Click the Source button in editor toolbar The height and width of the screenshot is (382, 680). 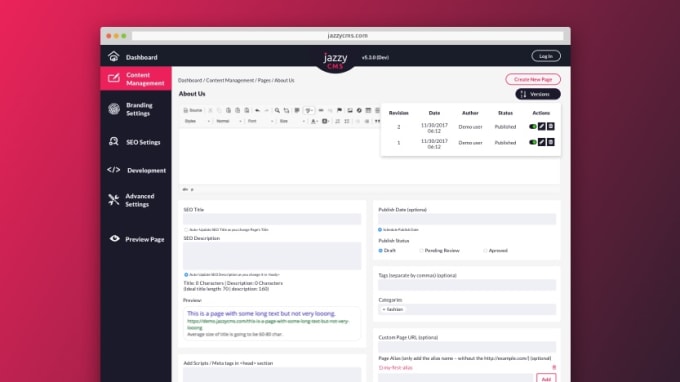(x=193, y=111)
